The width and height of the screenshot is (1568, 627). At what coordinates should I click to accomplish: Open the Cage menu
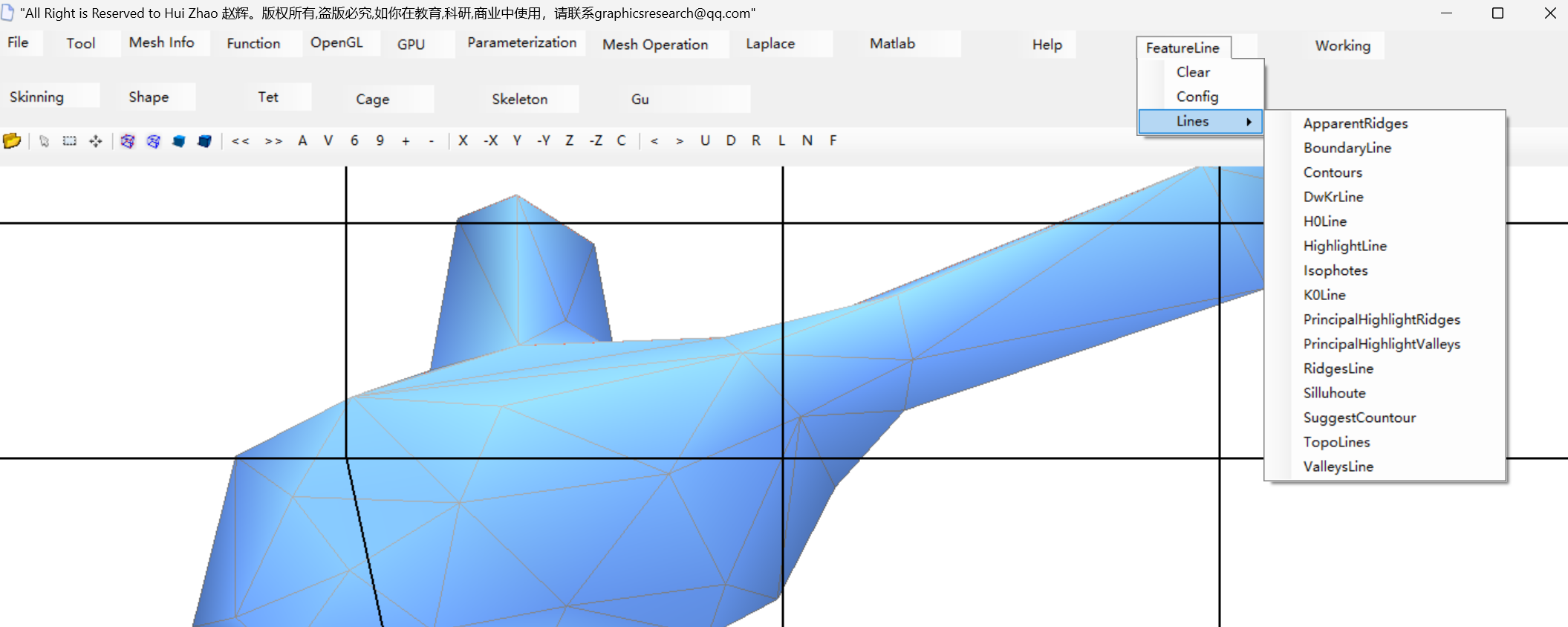(372, 99)
